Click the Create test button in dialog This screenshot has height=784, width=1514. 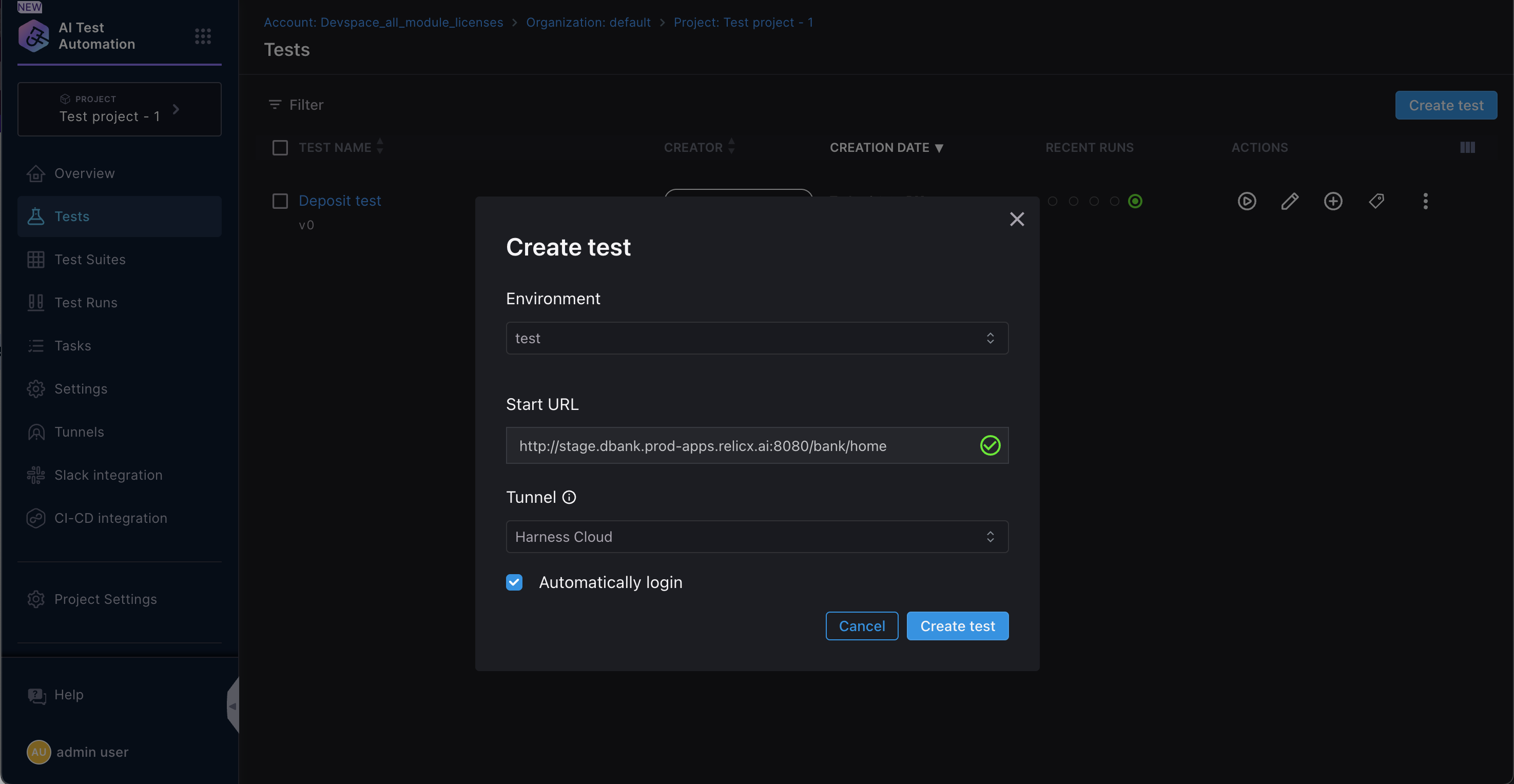pos(957,626)
